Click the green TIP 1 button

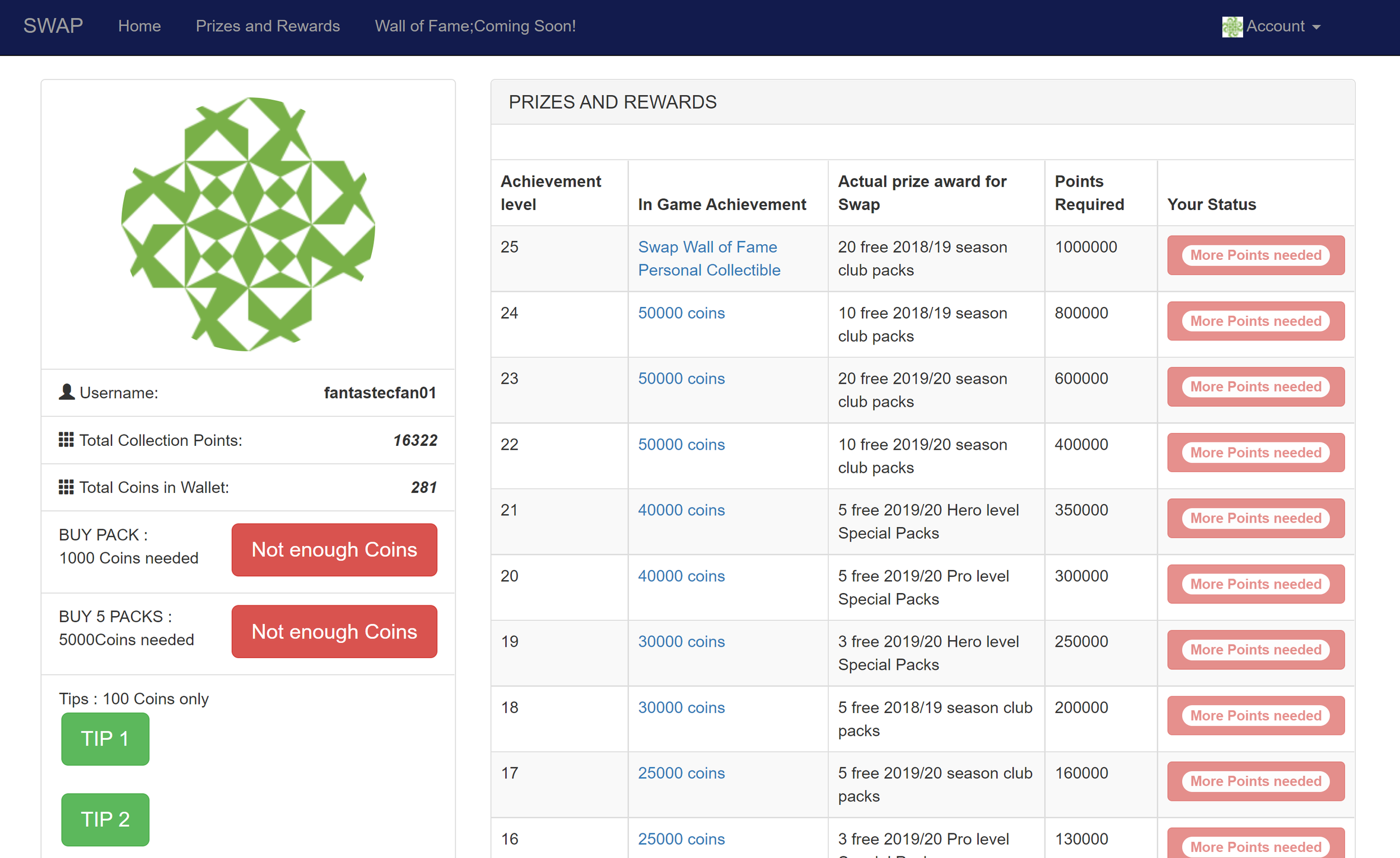click(105, 739)
